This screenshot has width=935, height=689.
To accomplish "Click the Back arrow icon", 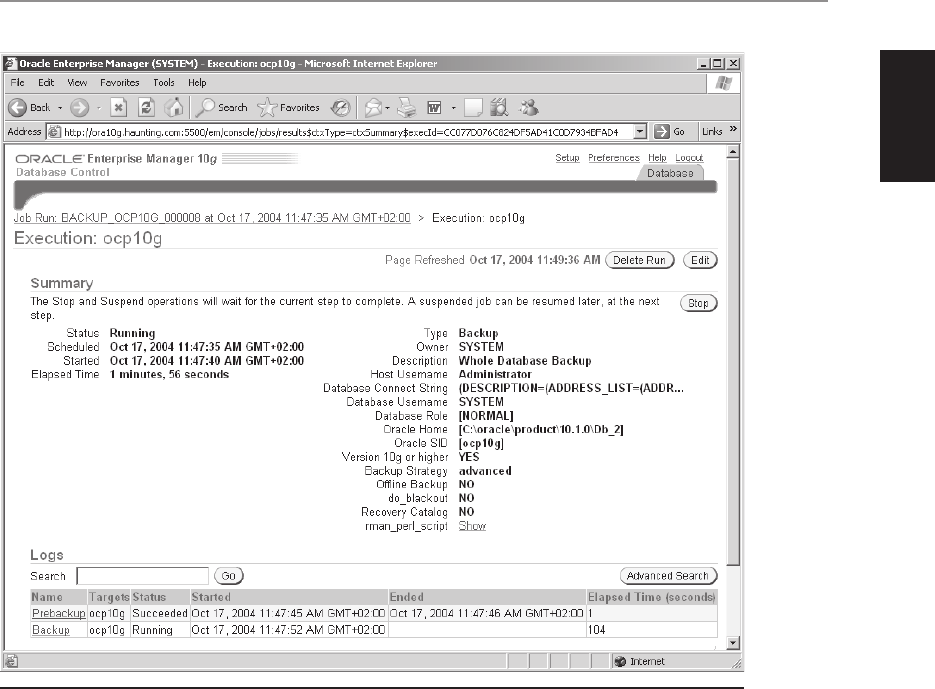I will click(17, 107).
